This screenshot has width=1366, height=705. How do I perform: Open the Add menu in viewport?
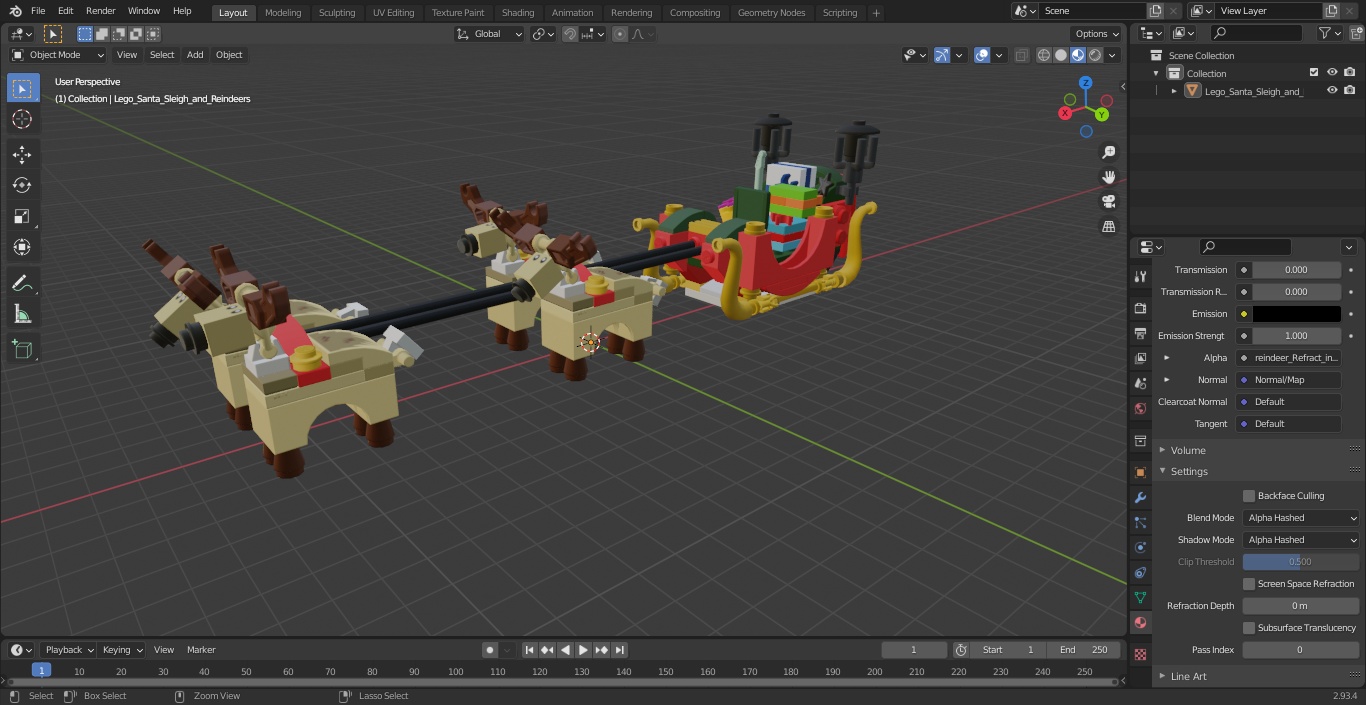coord(195,55)
